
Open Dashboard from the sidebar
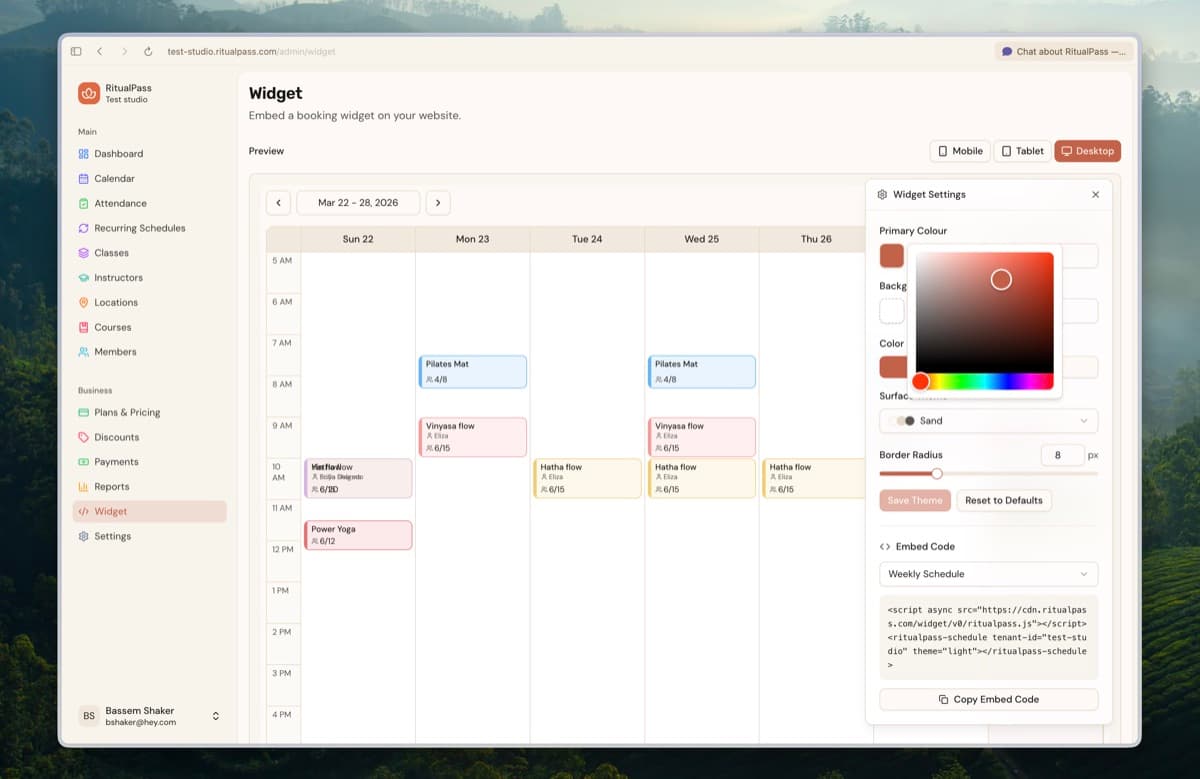(118, 154)
